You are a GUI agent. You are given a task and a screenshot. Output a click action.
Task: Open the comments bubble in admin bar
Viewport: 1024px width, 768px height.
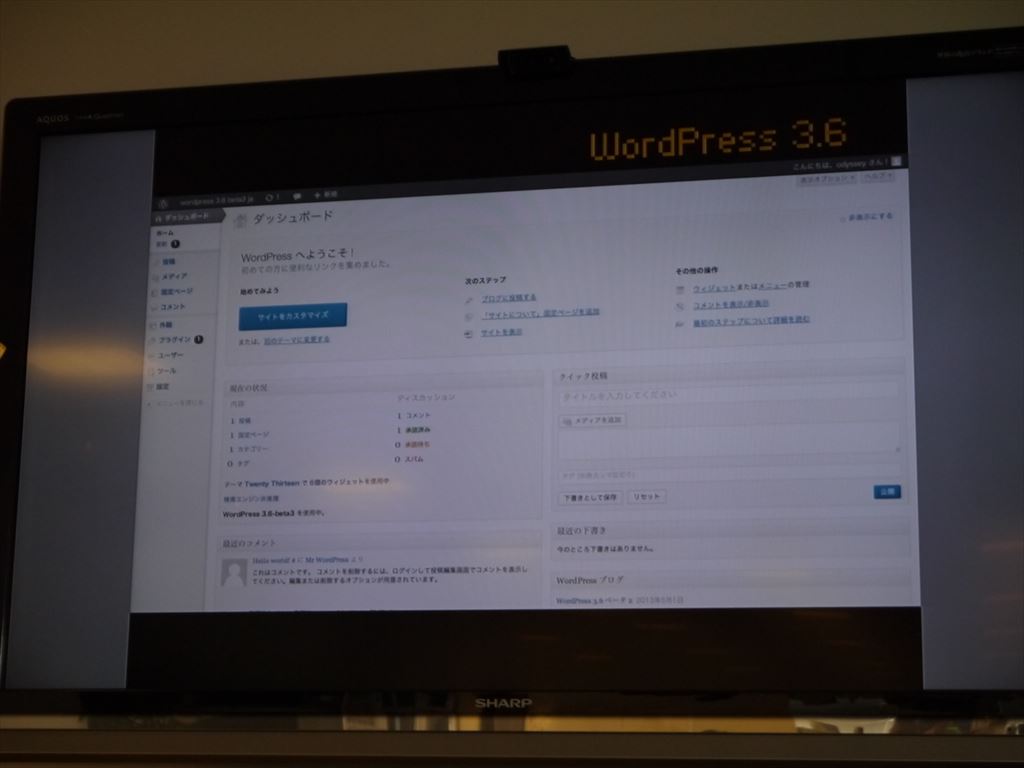coord(296,196)
